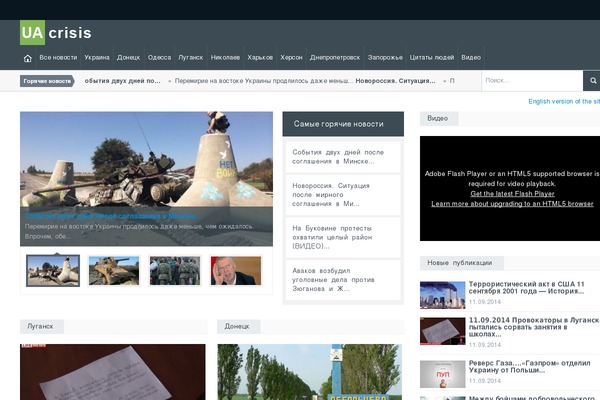
Task: Click the Самые горячие новости header
Action: pyautogui.click(x=343, y=124)
